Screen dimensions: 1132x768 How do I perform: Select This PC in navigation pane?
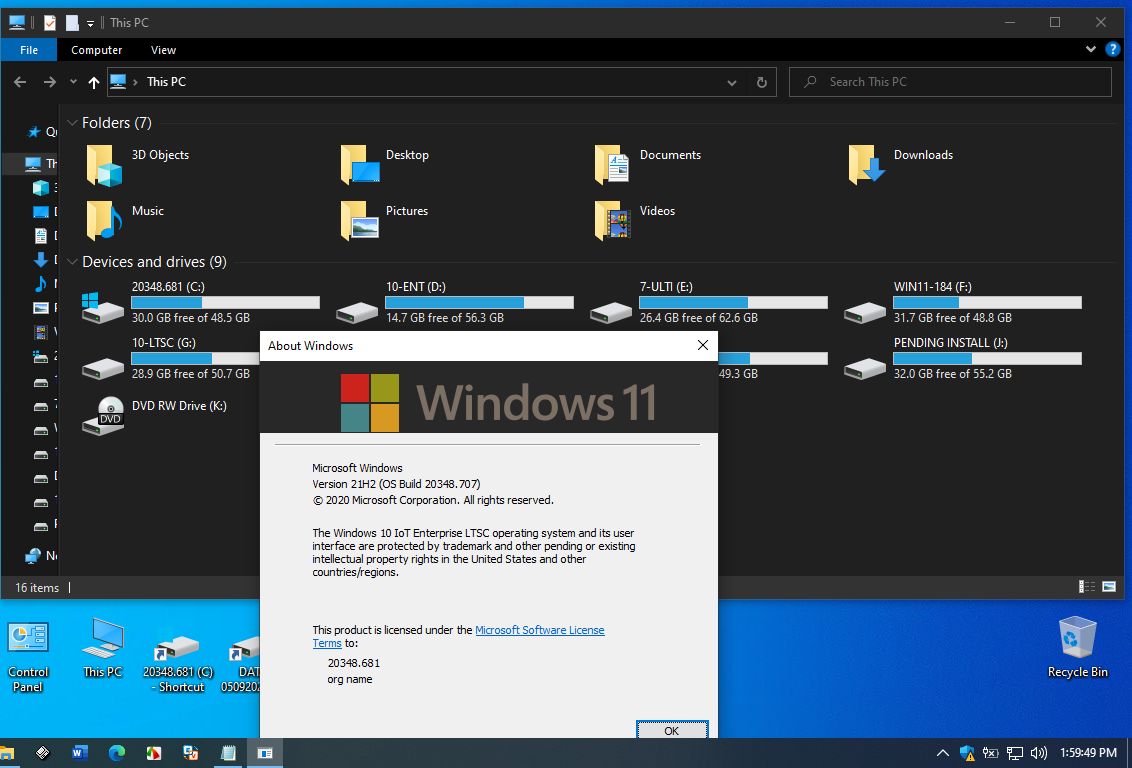tap(33, 164)
